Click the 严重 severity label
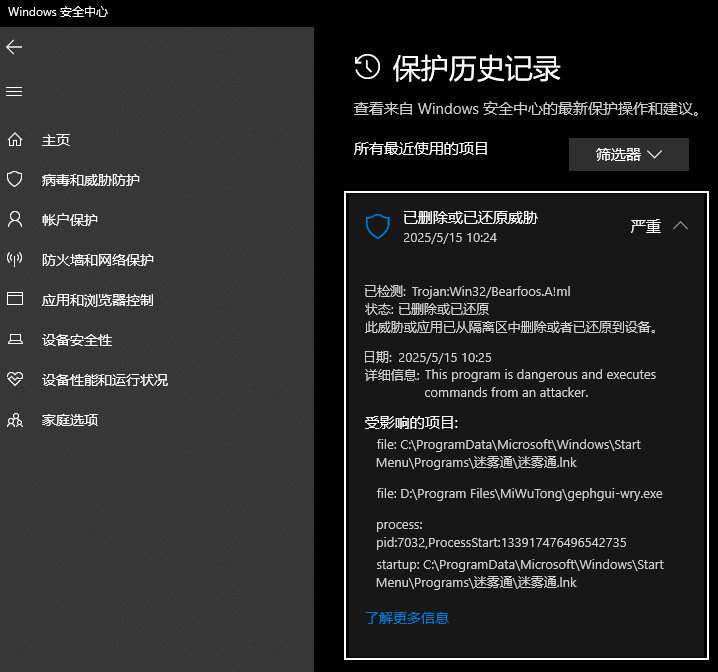Viewport: 718px width, 672px height. (x=646, y=226)
